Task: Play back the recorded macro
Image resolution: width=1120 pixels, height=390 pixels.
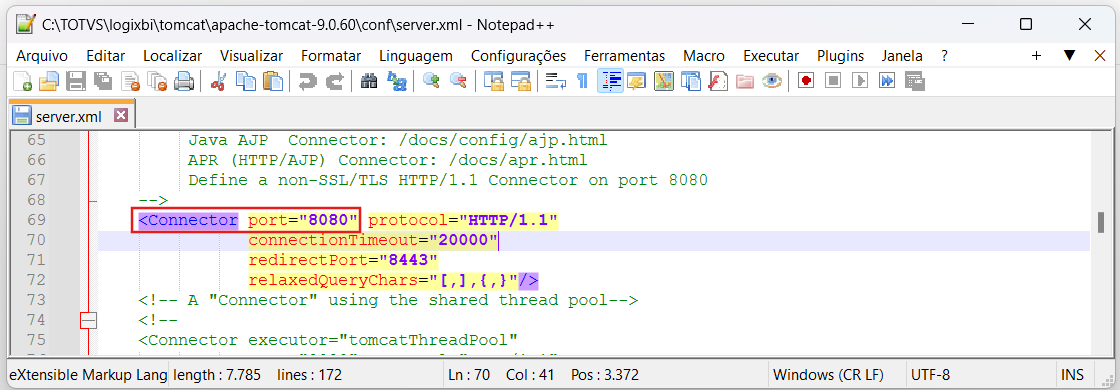Action: [x=860, y=81]
